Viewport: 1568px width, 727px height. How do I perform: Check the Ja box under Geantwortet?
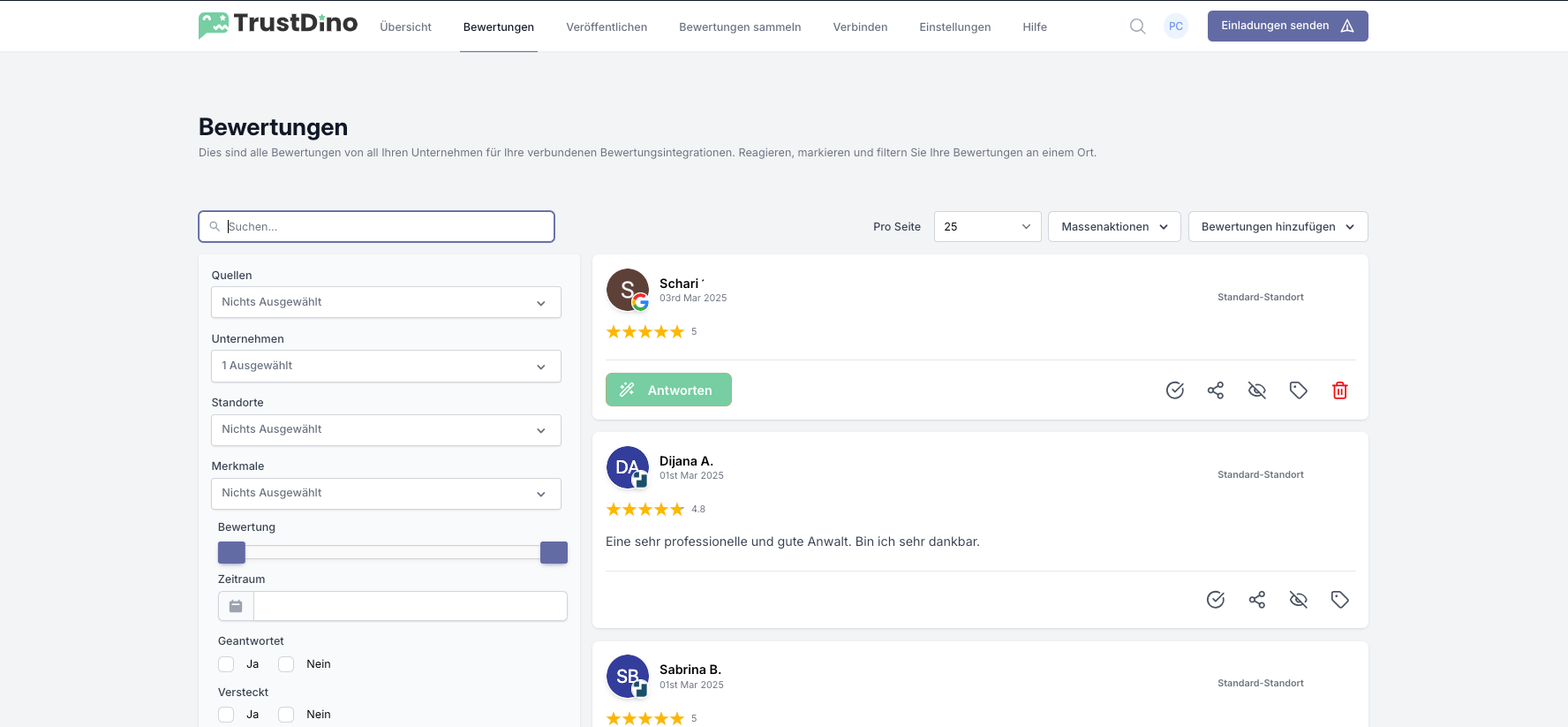coord(227,664)
